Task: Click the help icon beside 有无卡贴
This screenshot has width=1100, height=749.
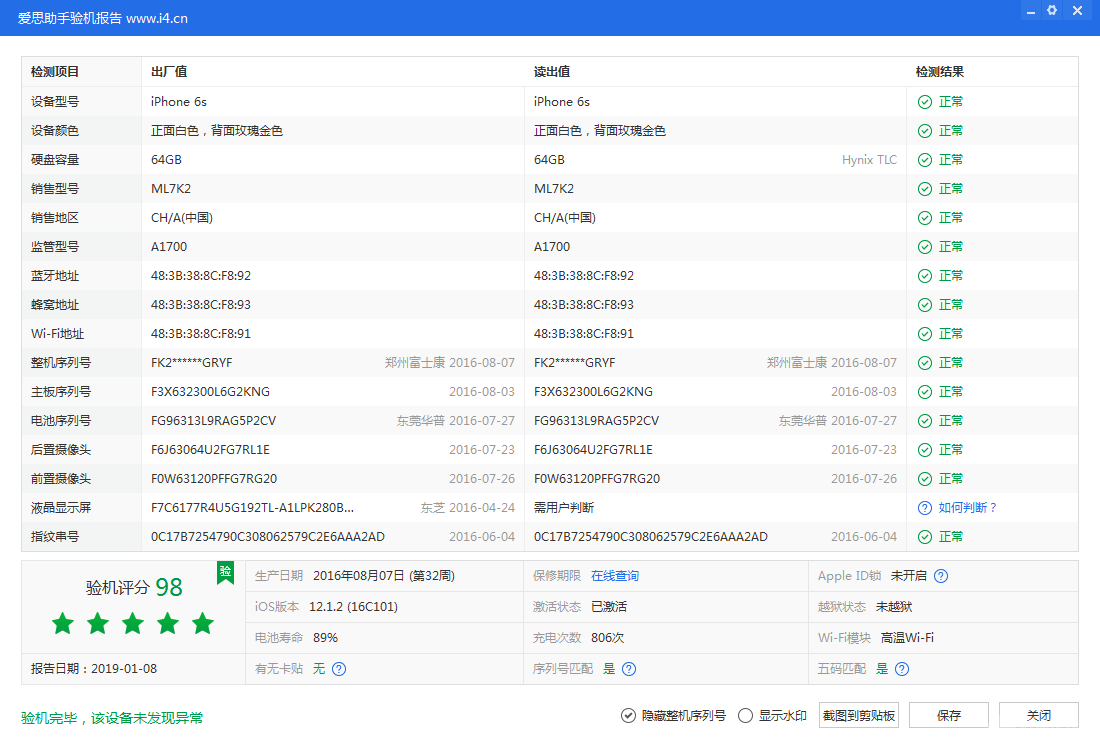Action: click(x=339, y=668)
